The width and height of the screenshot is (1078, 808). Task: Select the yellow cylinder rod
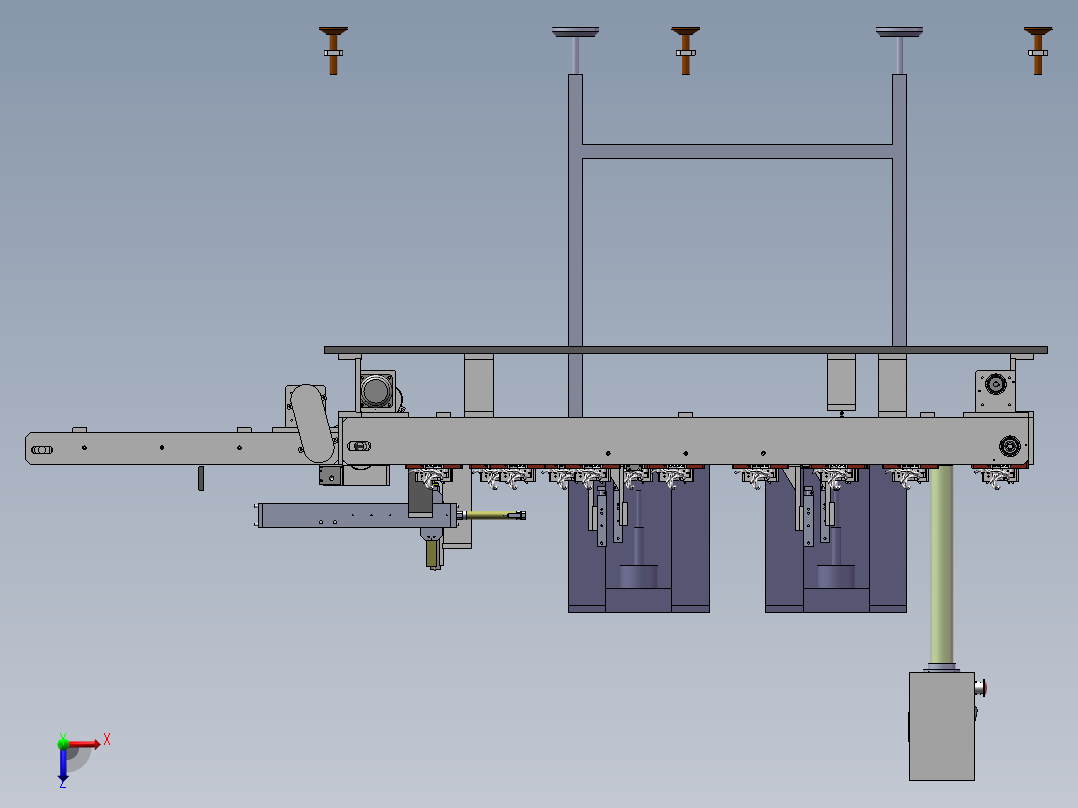[490, 514]
